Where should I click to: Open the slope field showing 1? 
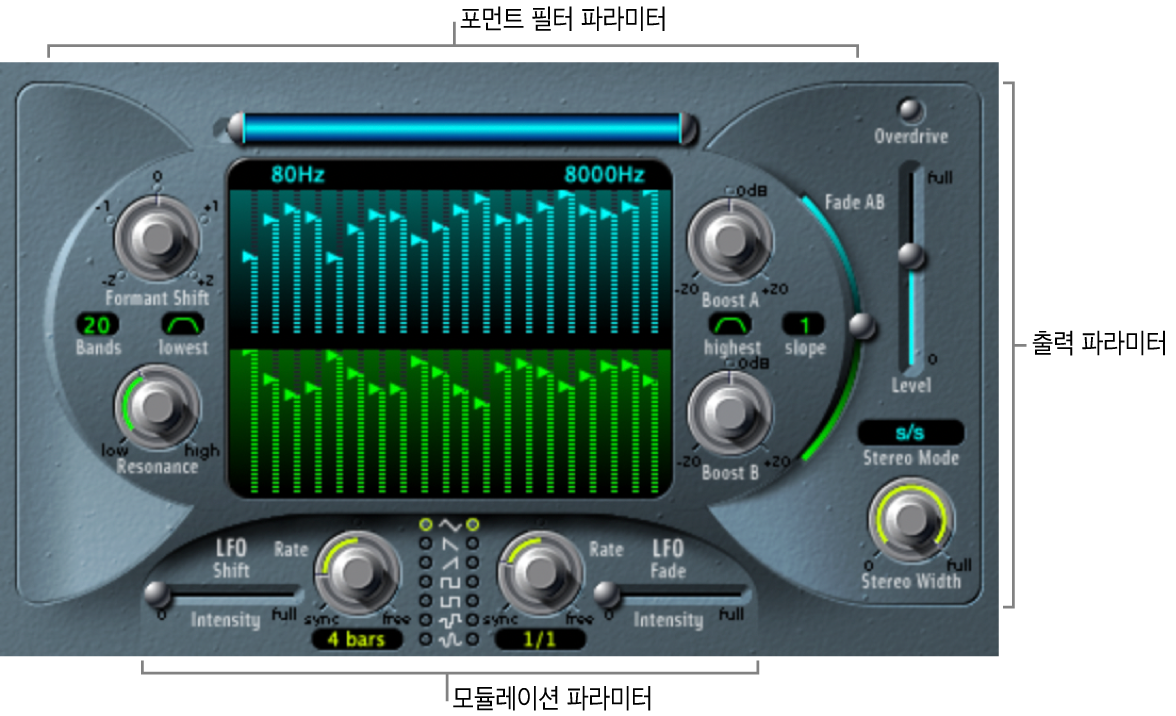804,325
